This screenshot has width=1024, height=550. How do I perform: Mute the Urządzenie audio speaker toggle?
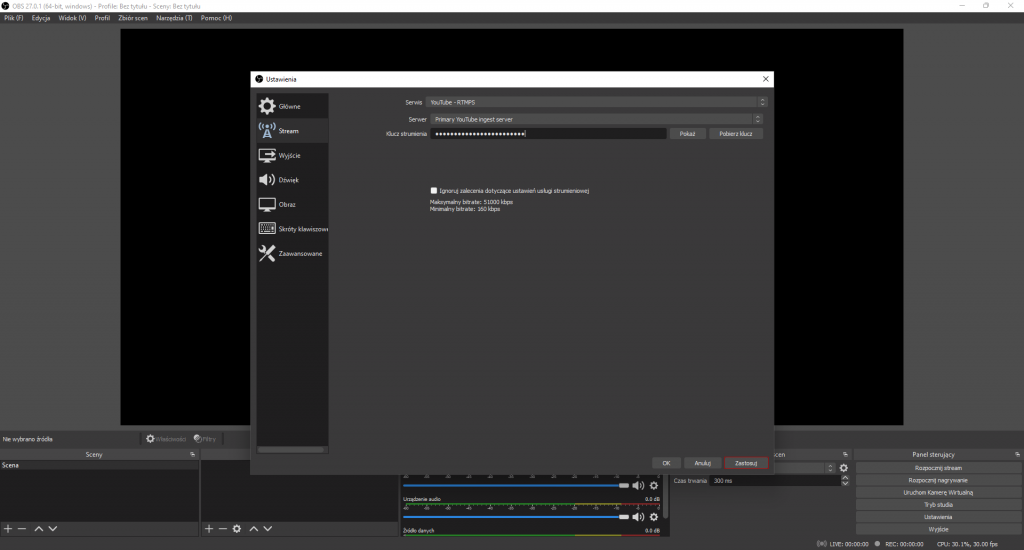tap(638, 517)
